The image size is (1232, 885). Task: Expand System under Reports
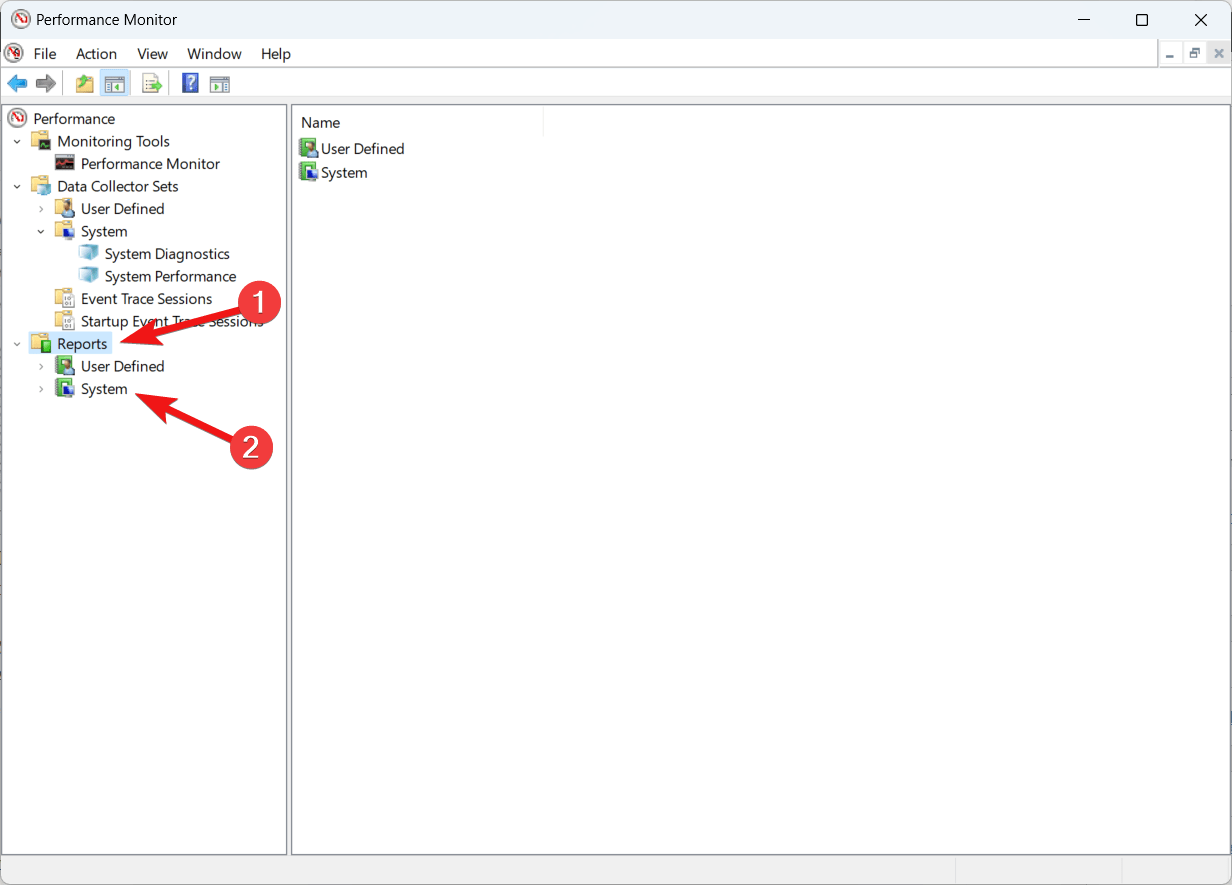[x=41, y=389]
